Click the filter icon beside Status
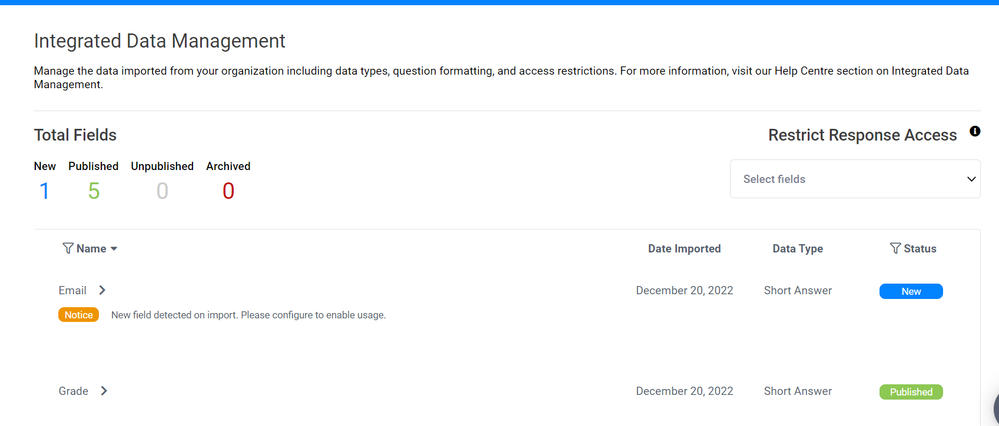 895,248
